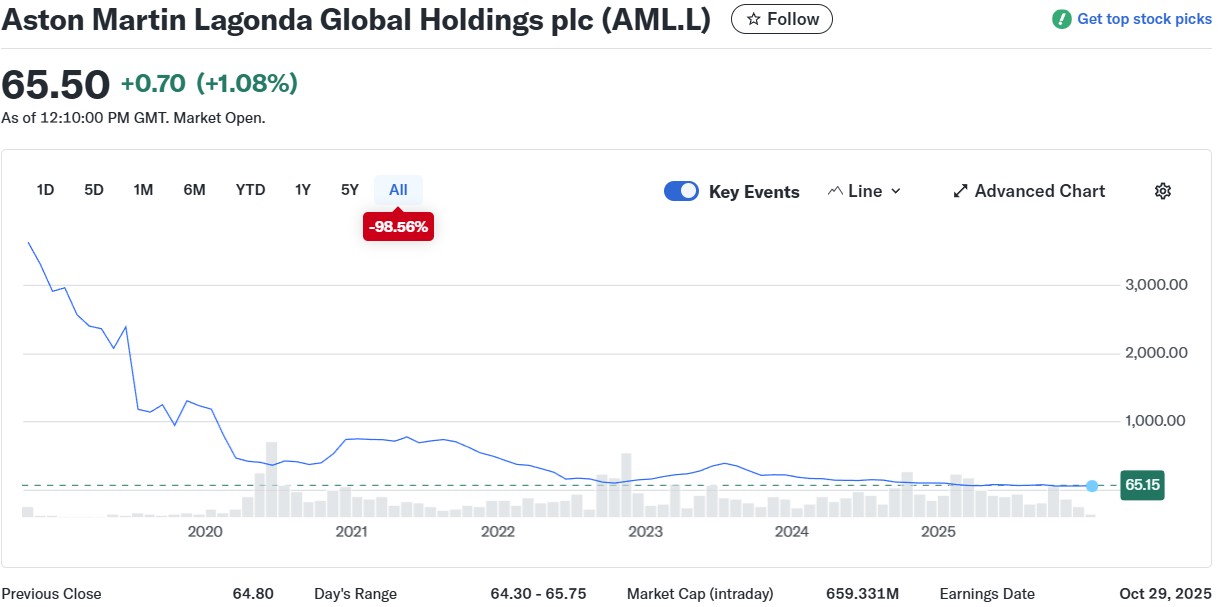Screen dimensions: 1218x607
Task: Select the 5D time range tab
Action: 94,190
